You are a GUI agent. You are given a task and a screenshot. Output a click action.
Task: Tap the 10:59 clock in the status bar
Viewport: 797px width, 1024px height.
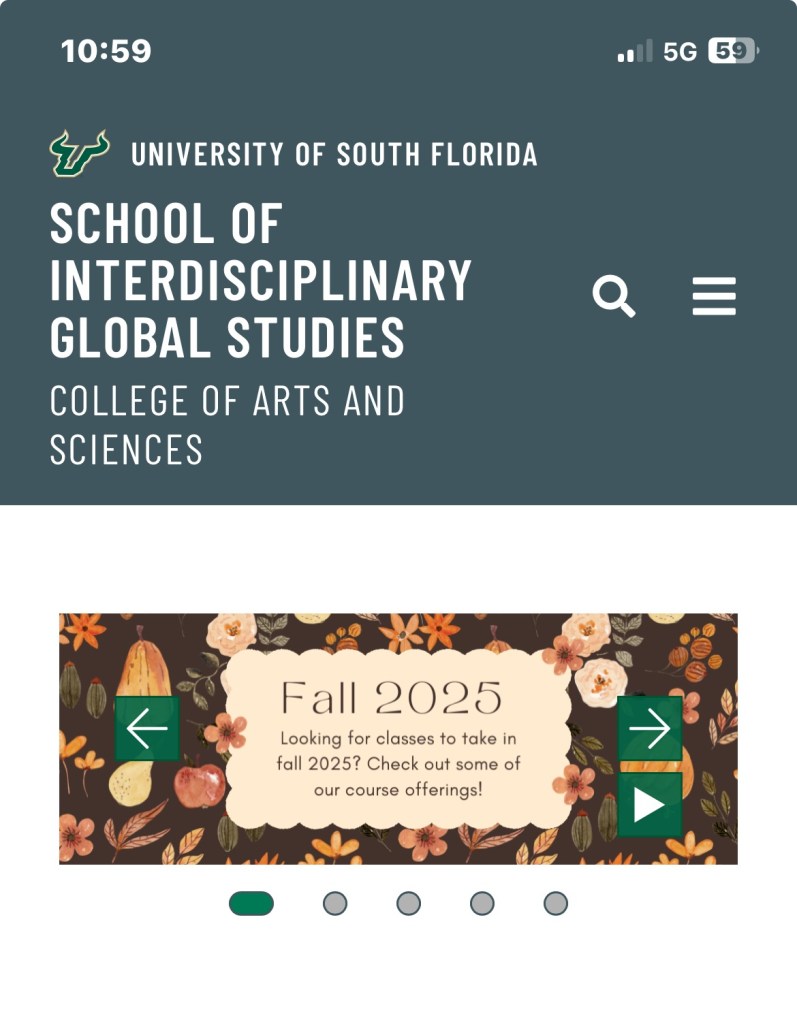pyautogui.click(x=106, y=51)
